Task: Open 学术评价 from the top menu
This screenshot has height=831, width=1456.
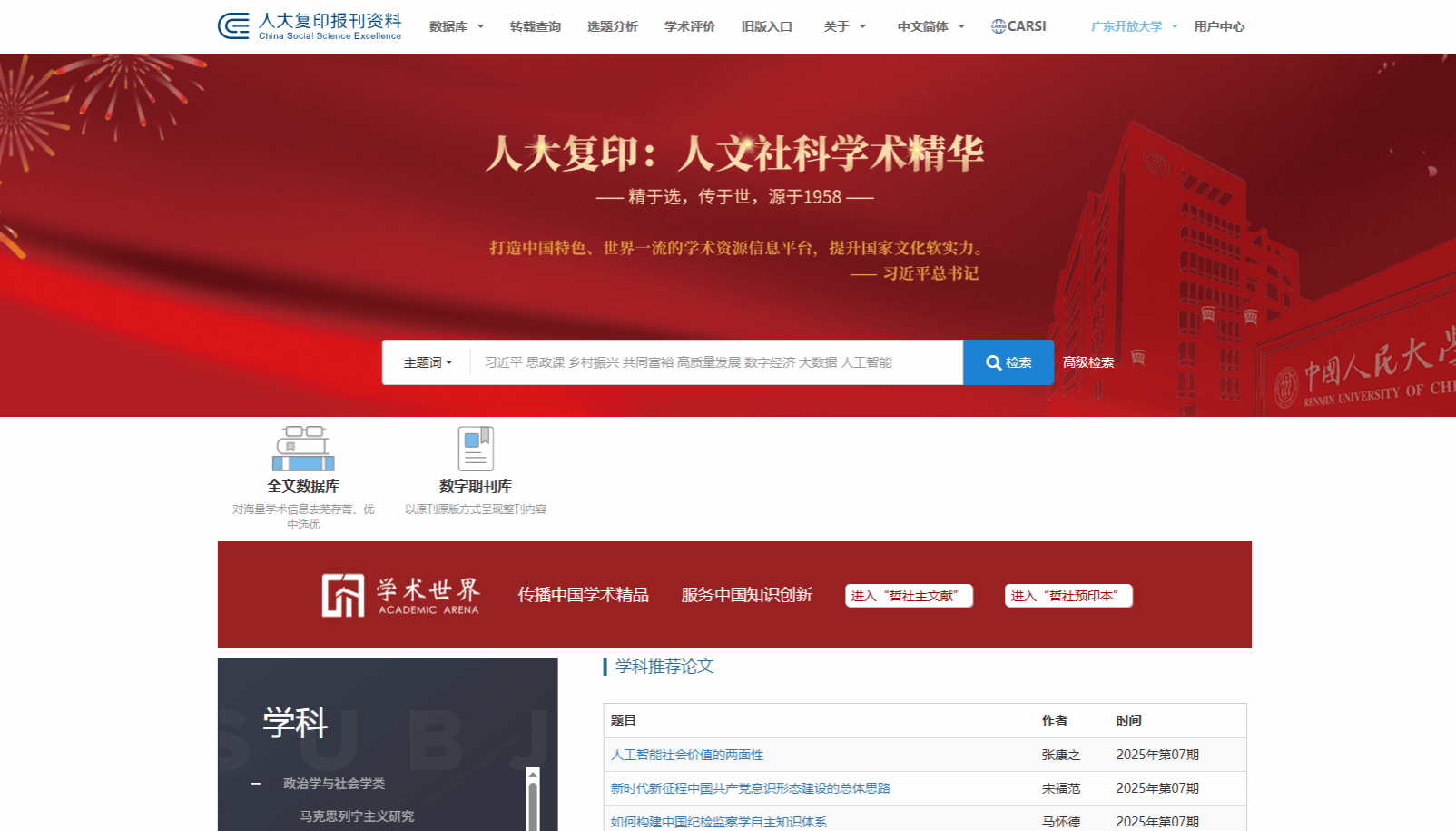Action: 690,26
